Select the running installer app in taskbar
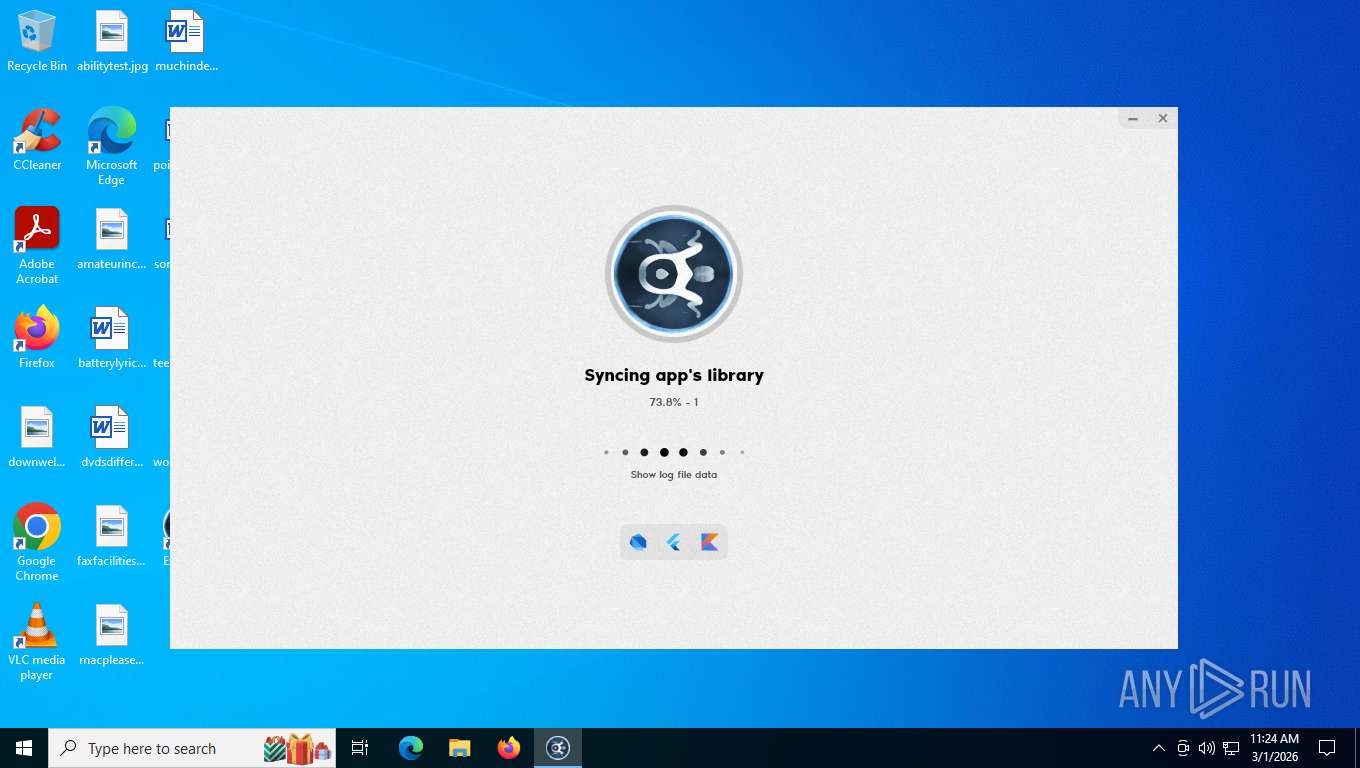 click(558, 748)
